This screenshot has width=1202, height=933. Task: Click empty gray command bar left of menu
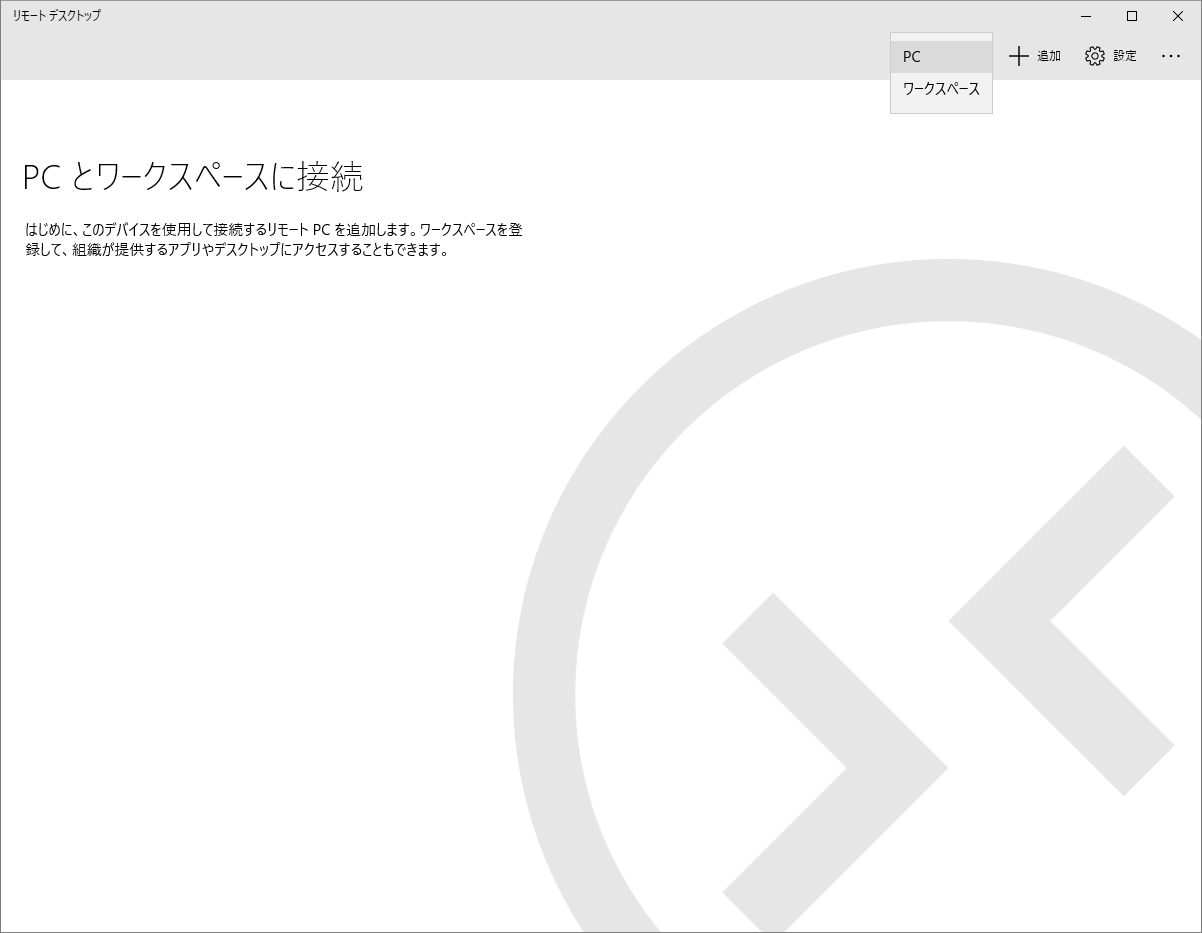pos(450,56)
